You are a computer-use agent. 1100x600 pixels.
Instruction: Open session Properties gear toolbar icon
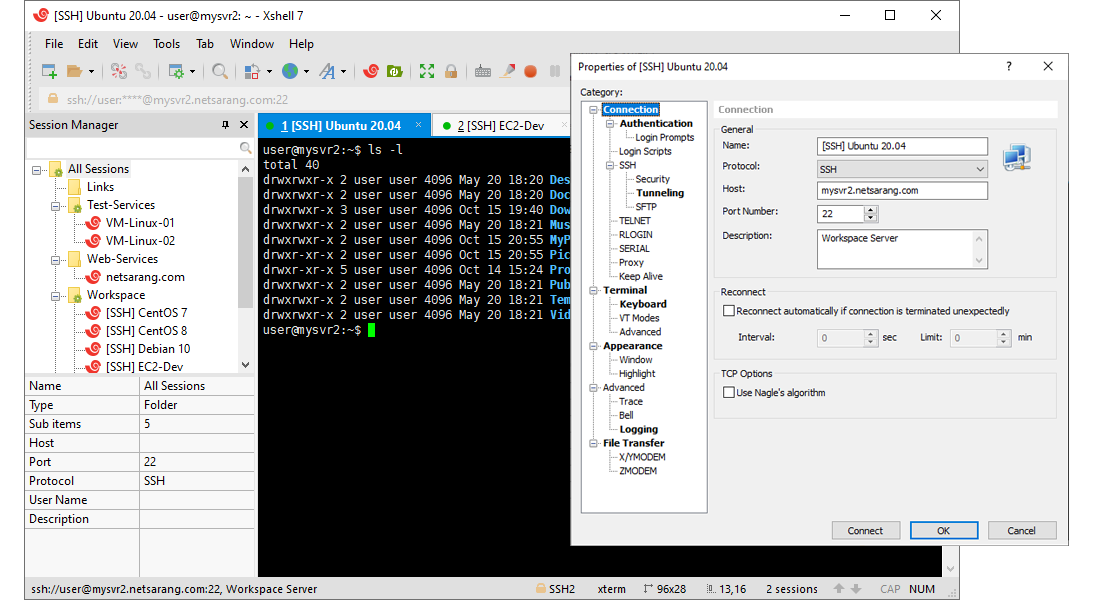(176, 71)
